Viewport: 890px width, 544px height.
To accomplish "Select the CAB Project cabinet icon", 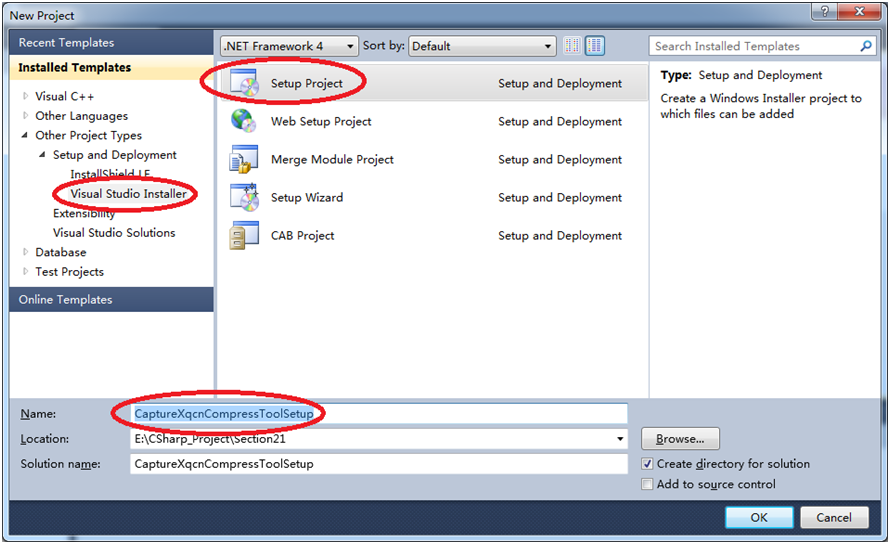I will pos(244,235).
